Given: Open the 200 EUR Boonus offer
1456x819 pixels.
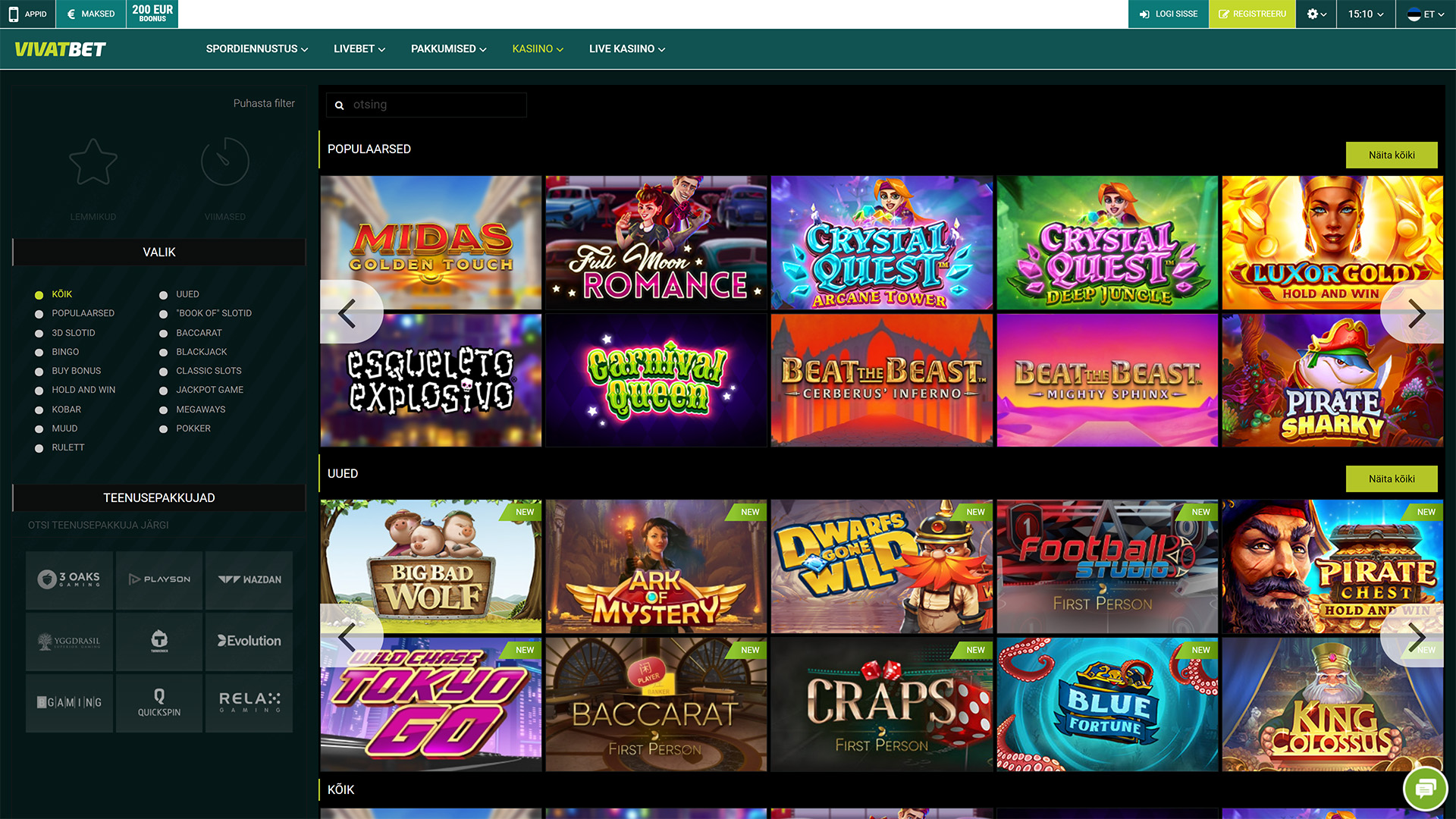Looking at the screenshot, I should [152, 14].
